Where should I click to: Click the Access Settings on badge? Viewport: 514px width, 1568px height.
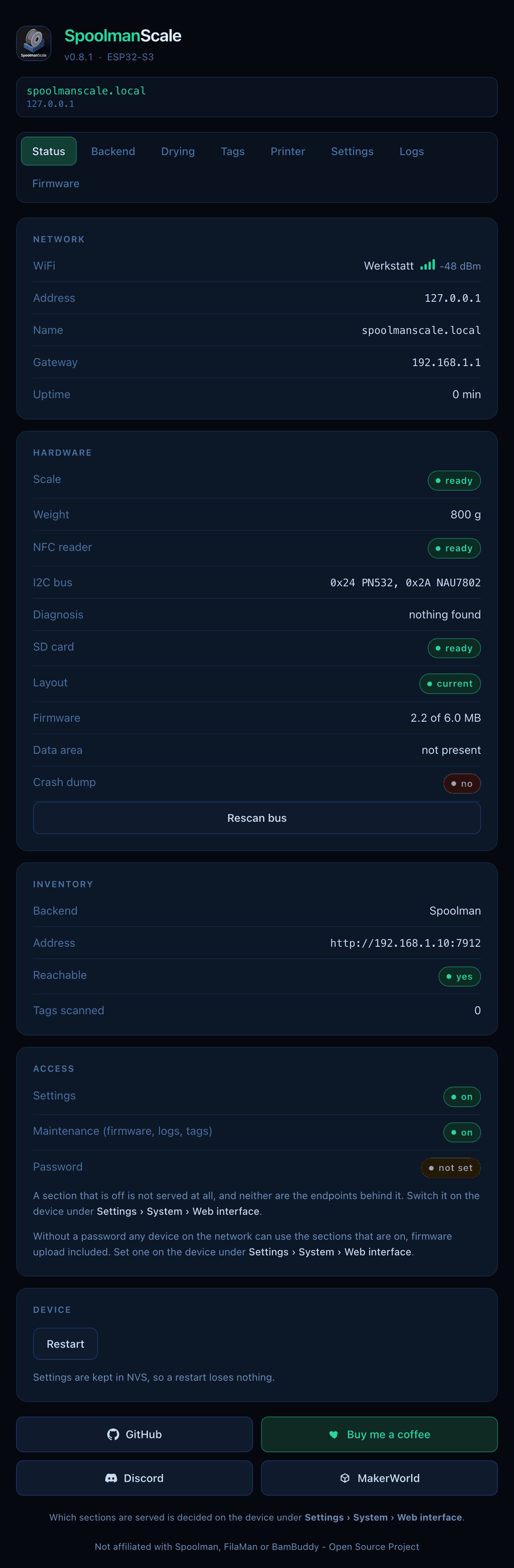click(x=462, y=1097)
